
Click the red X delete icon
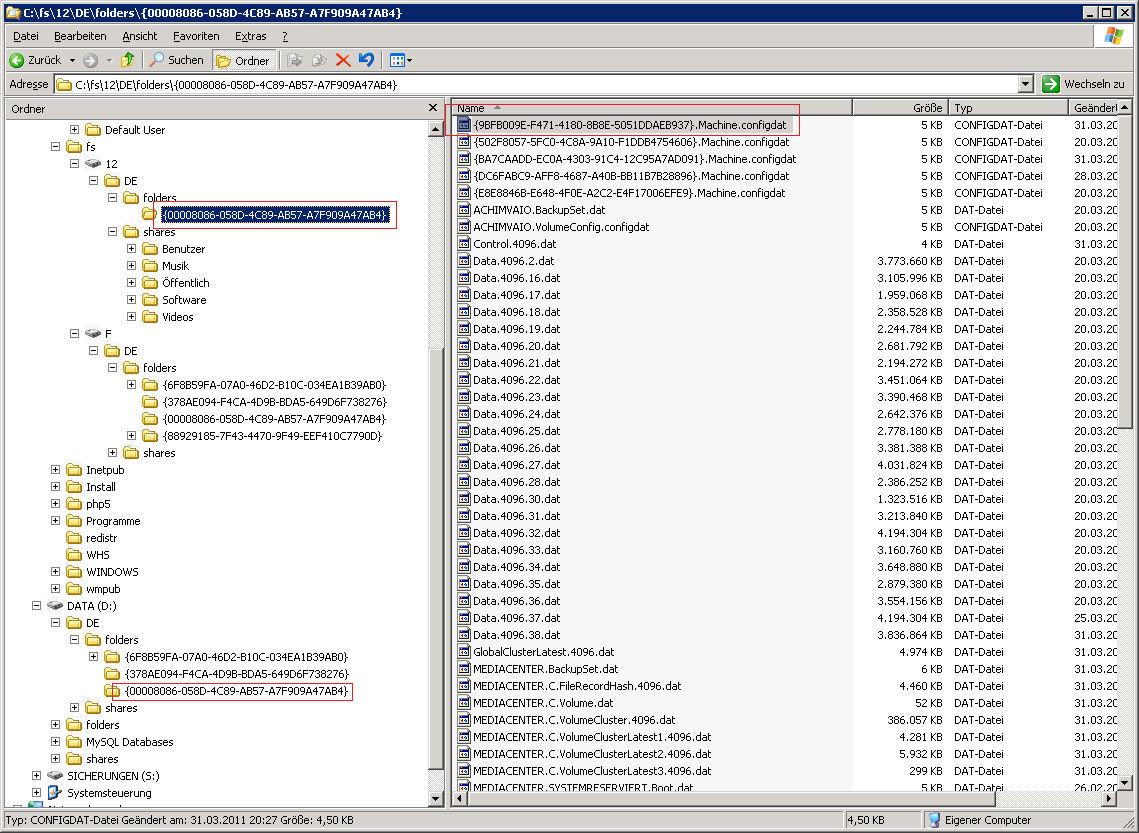point(343,60)
